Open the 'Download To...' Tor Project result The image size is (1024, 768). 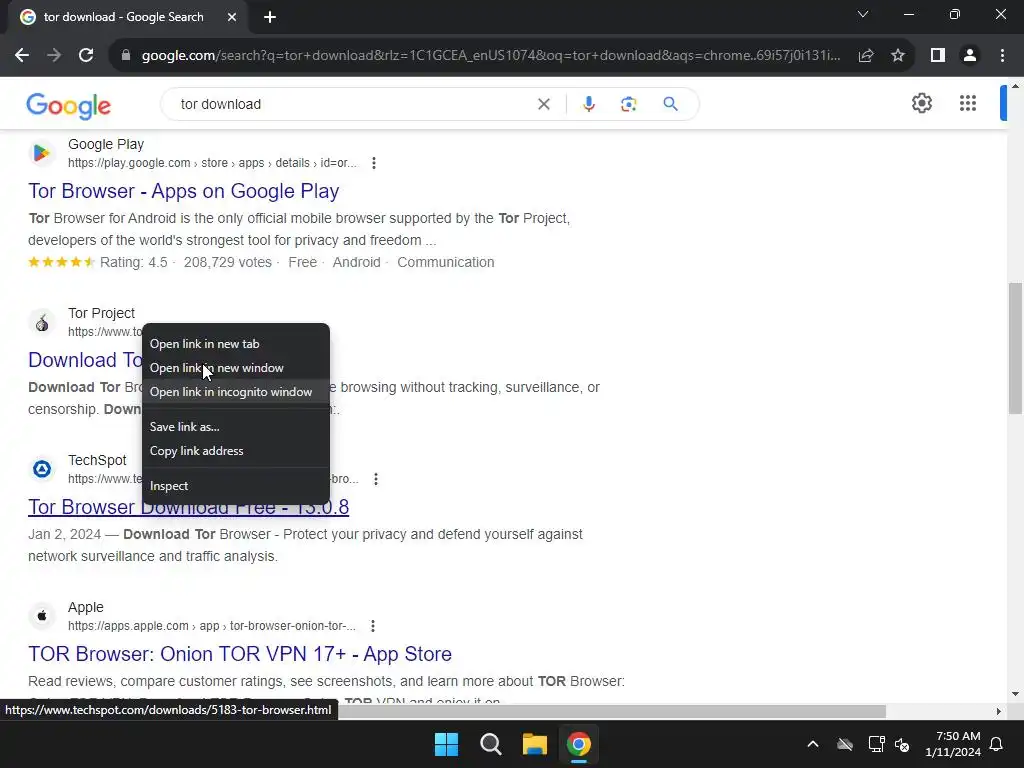[x=85, y=360]
